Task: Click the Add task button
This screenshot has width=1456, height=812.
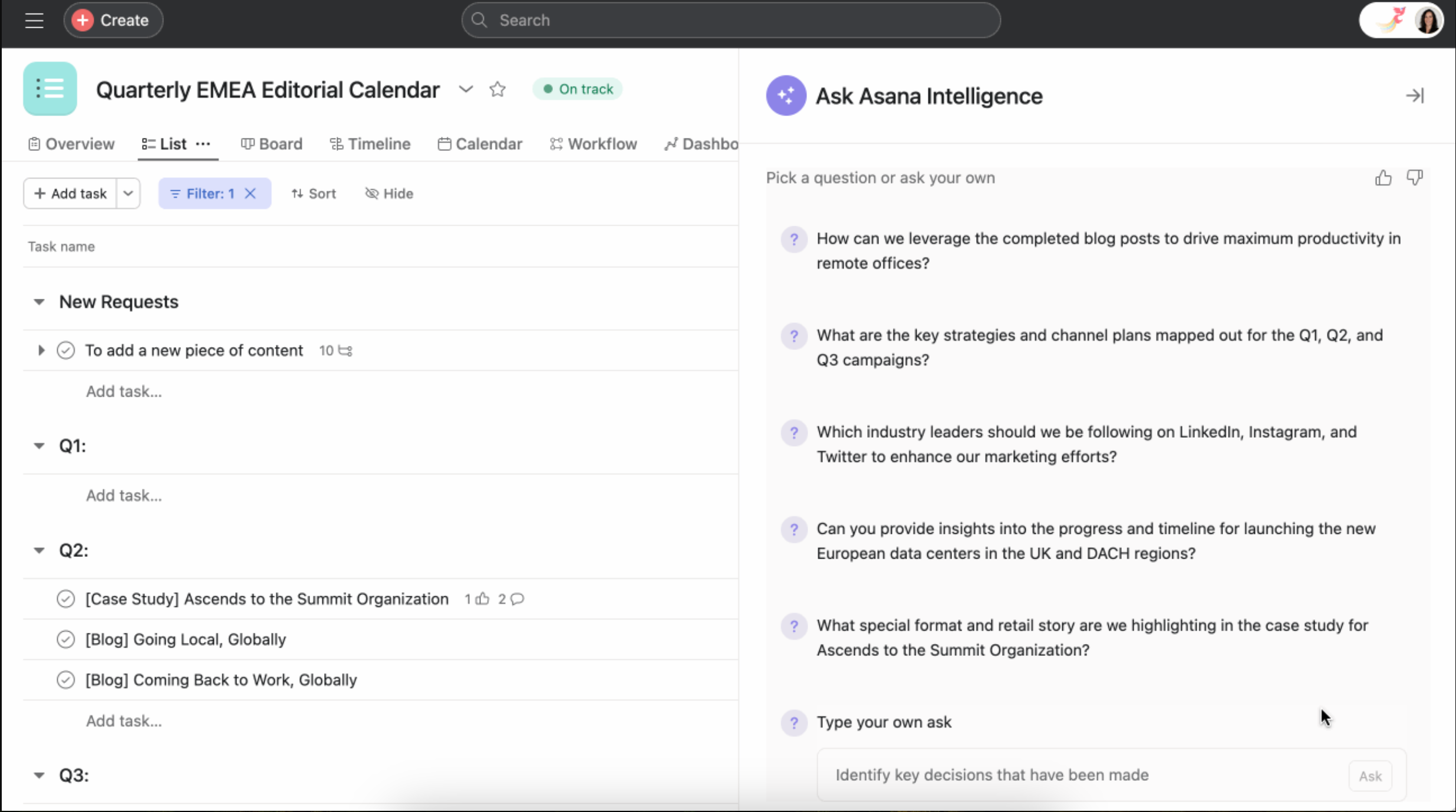Action: (70, 193)
